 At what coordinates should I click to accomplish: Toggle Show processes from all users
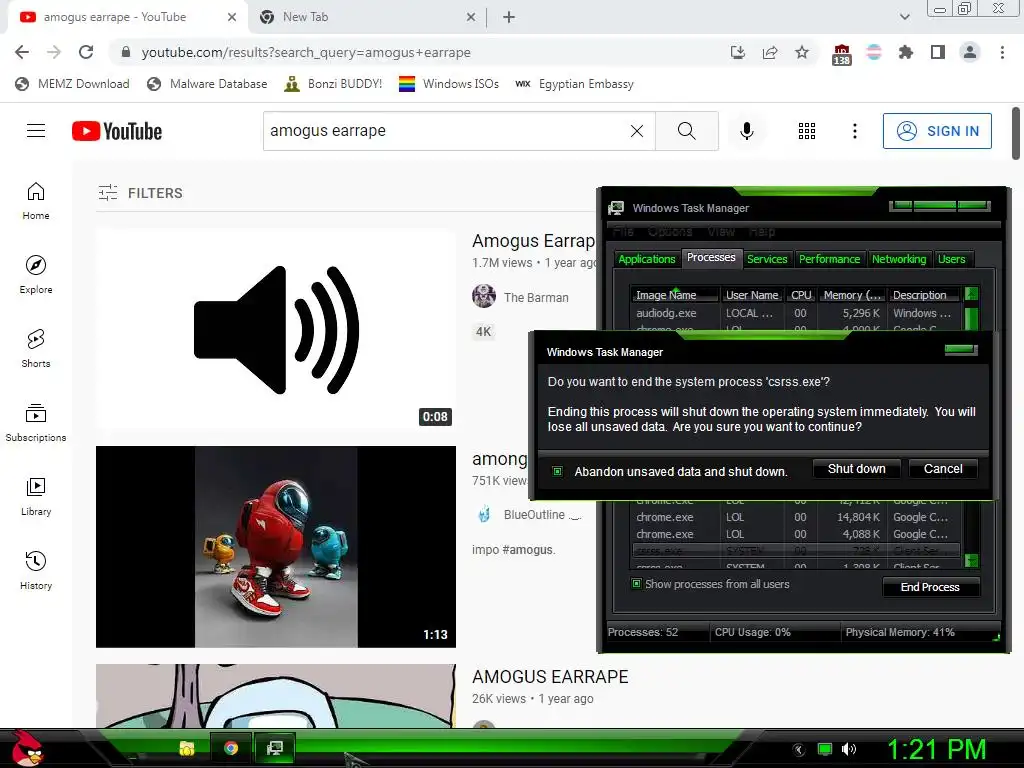tap(636, 584)
